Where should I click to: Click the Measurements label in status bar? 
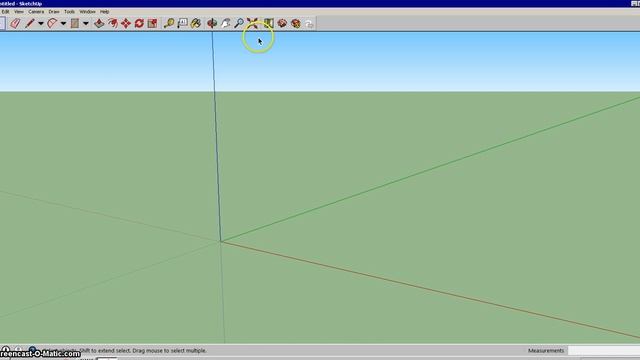(x=546, y=351)
